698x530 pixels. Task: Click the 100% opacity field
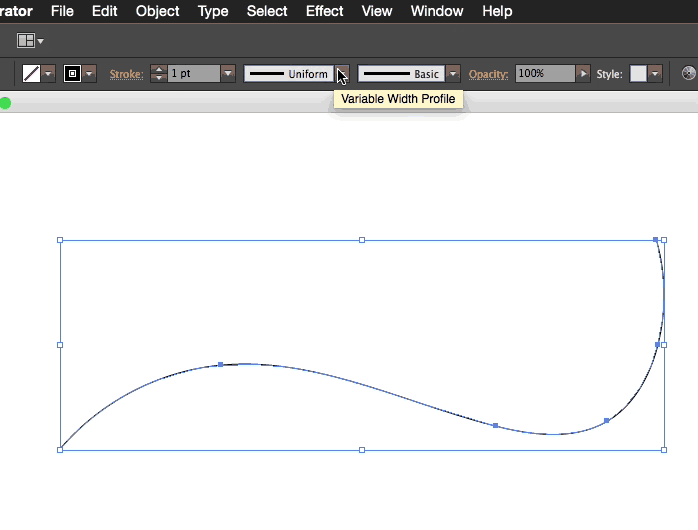click(x=545, y=73)
